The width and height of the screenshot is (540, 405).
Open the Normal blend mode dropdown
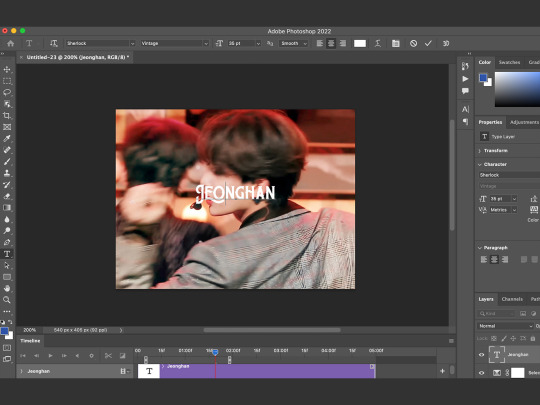point(505,326)
